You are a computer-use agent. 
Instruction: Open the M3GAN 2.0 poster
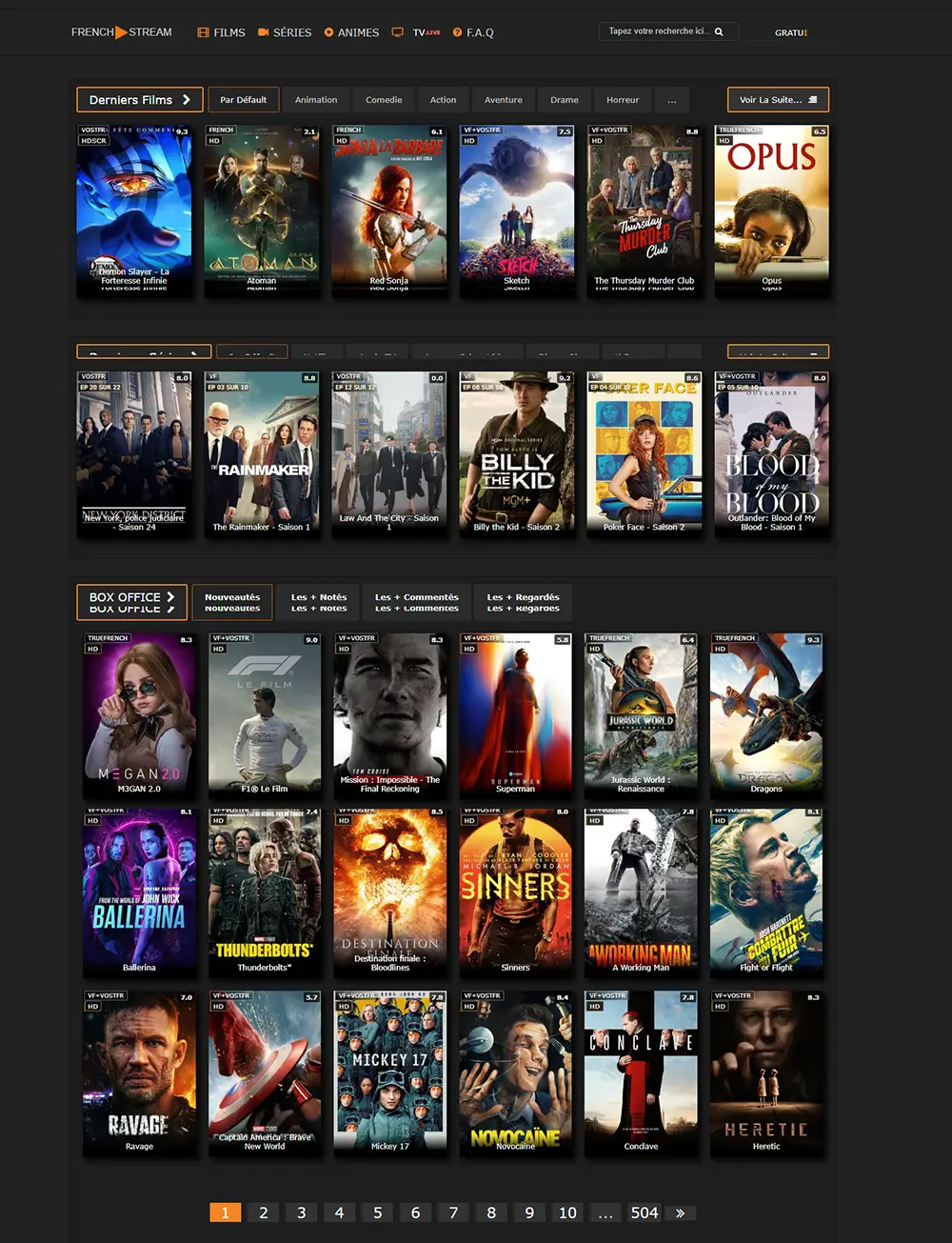(139, 714)
